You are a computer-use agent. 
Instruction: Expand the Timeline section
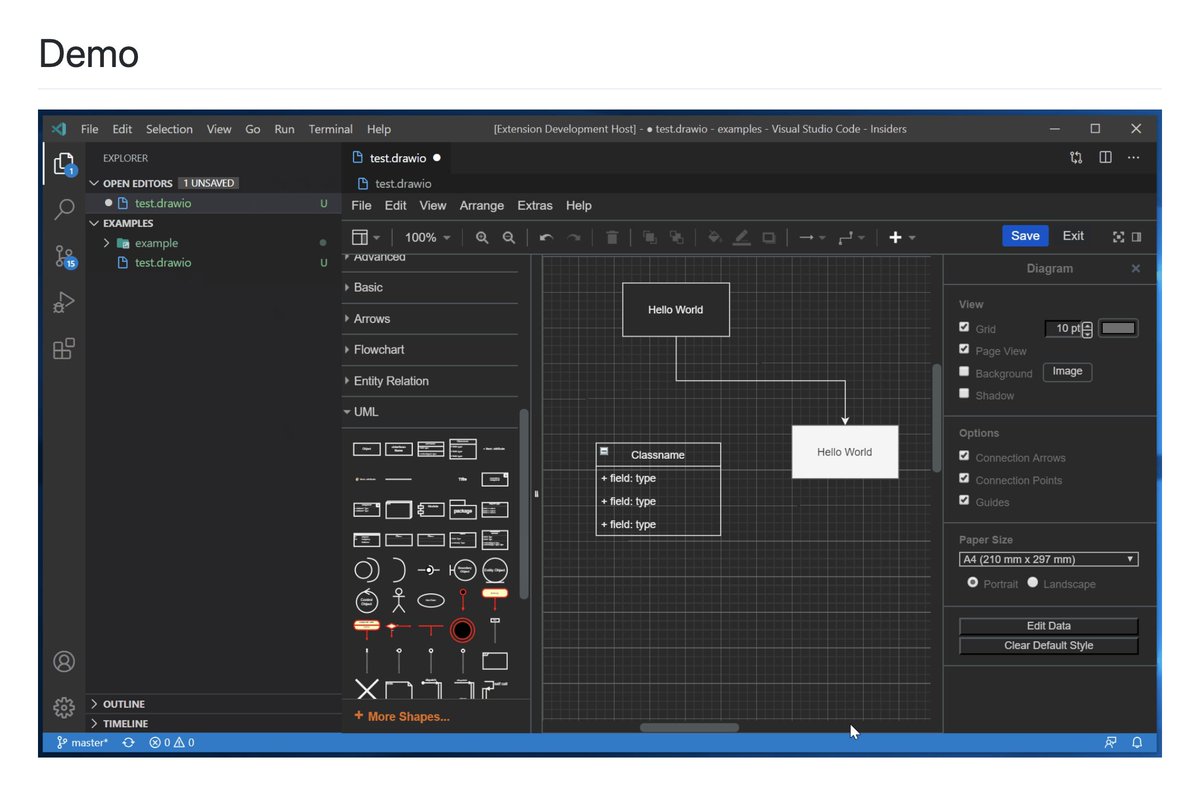[x=214, y=723]
